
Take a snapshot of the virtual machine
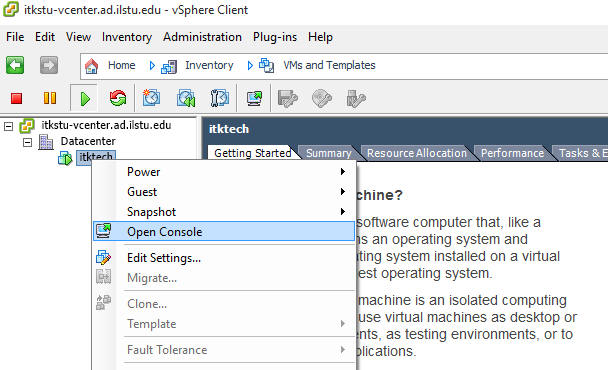click(151, 98)
